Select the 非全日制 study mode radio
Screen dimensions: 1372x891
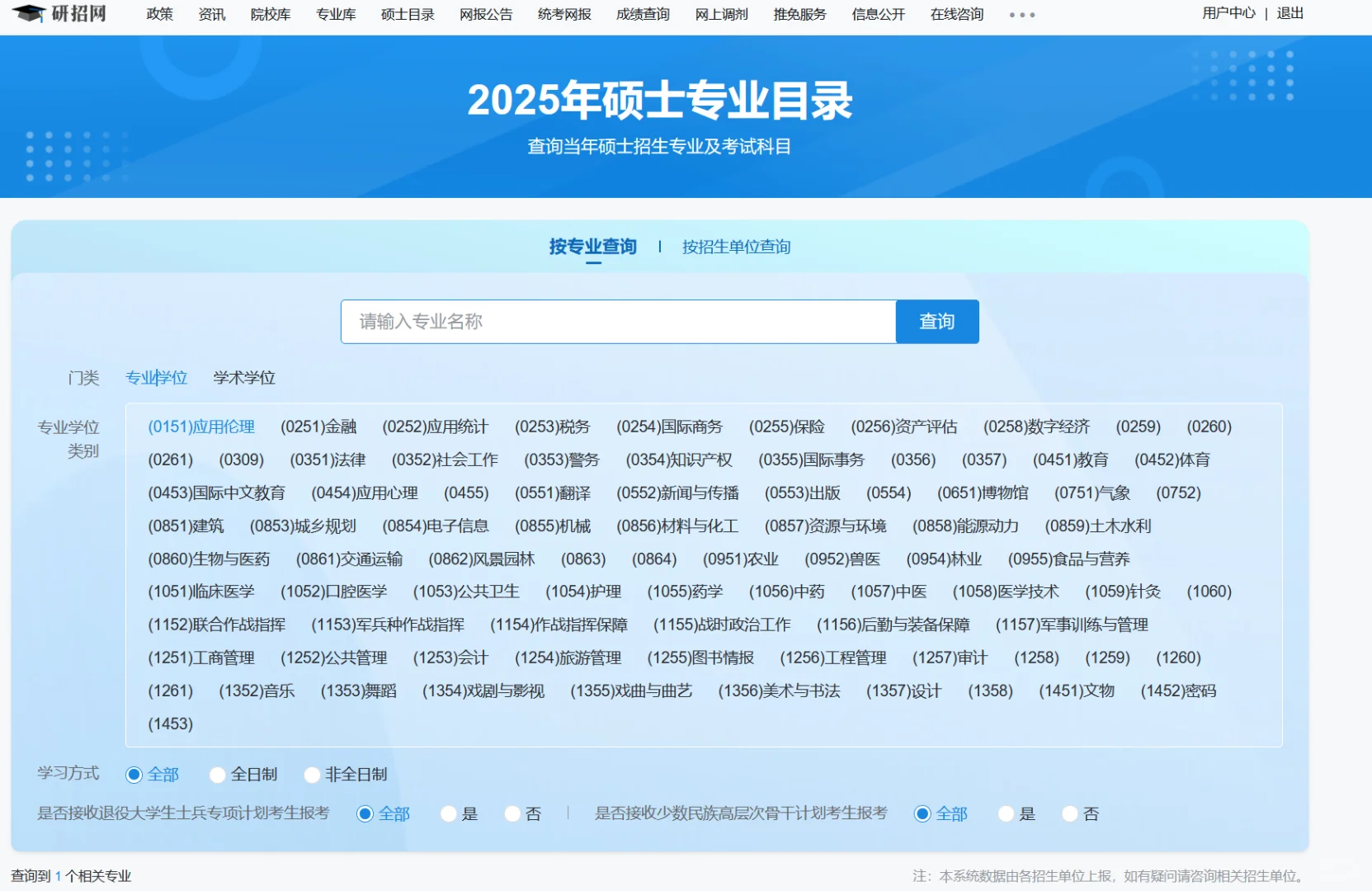coord(312,775)
